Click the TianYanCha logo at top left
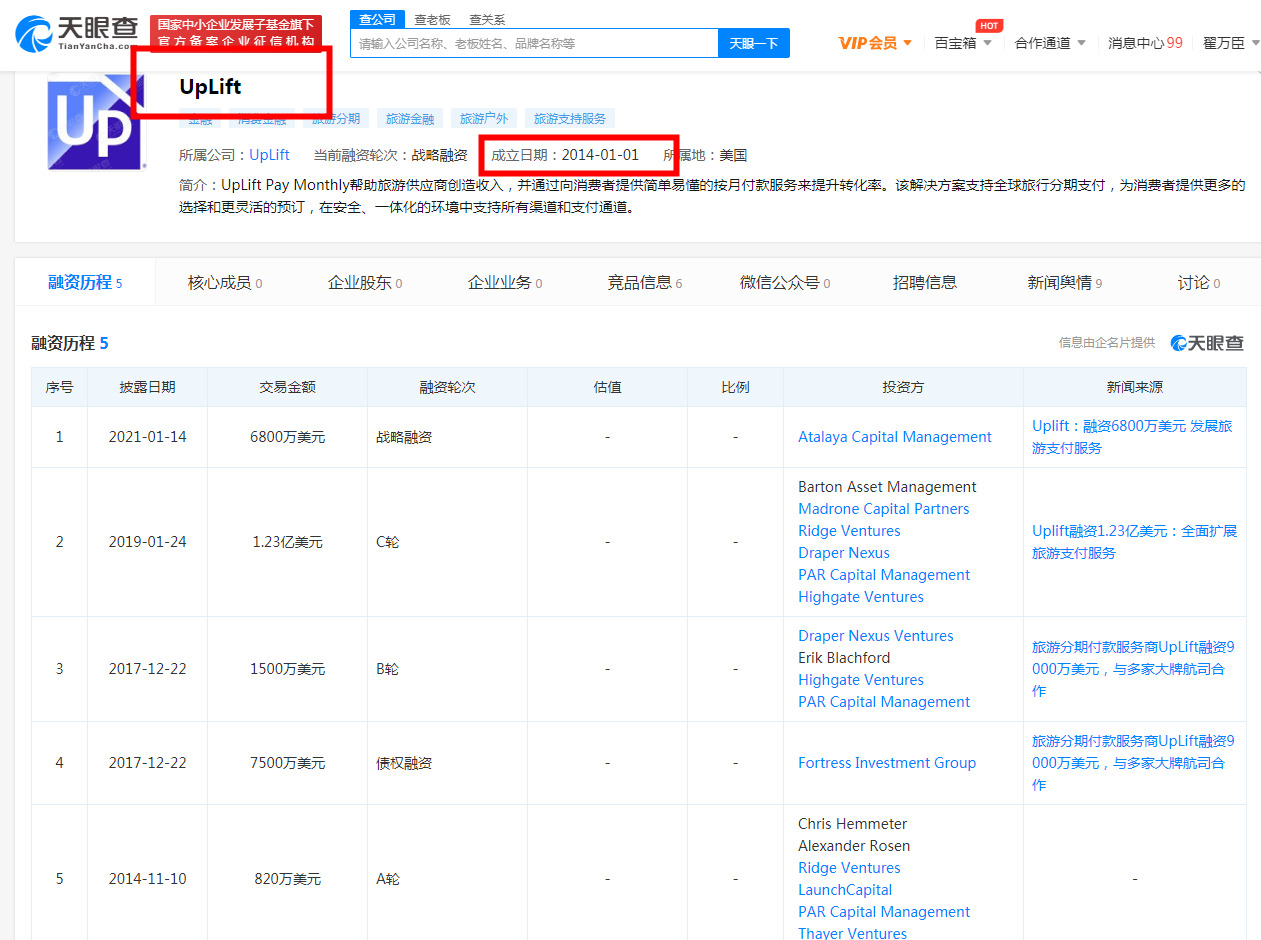The height and width of the screenshot is (940, 1261). (x=77, y=34)
